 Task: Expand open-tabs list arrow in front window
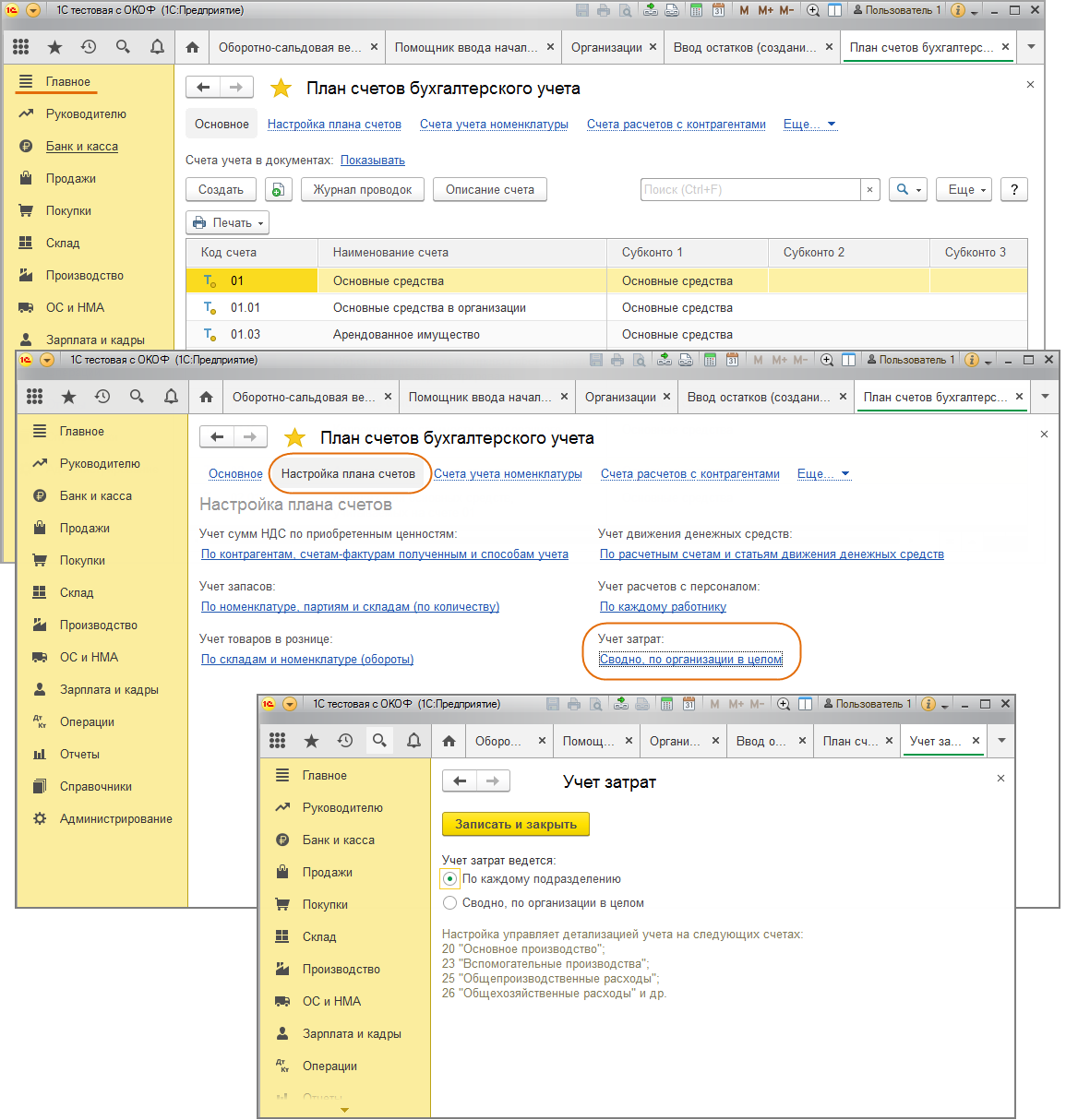(x=1001, y=741)
